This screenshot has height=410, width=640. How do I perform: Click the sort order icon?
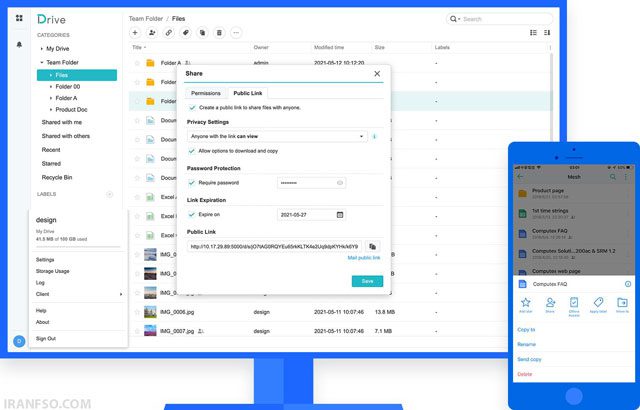[547, 33]
